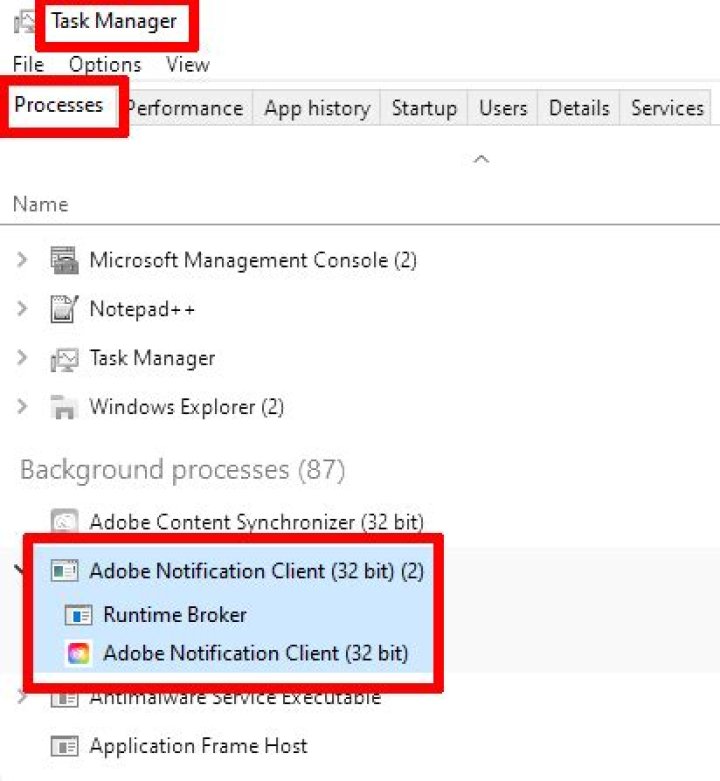Click the Antimalware Service Executable icon
Screen dimensions: 720x781
click(64, 698)
